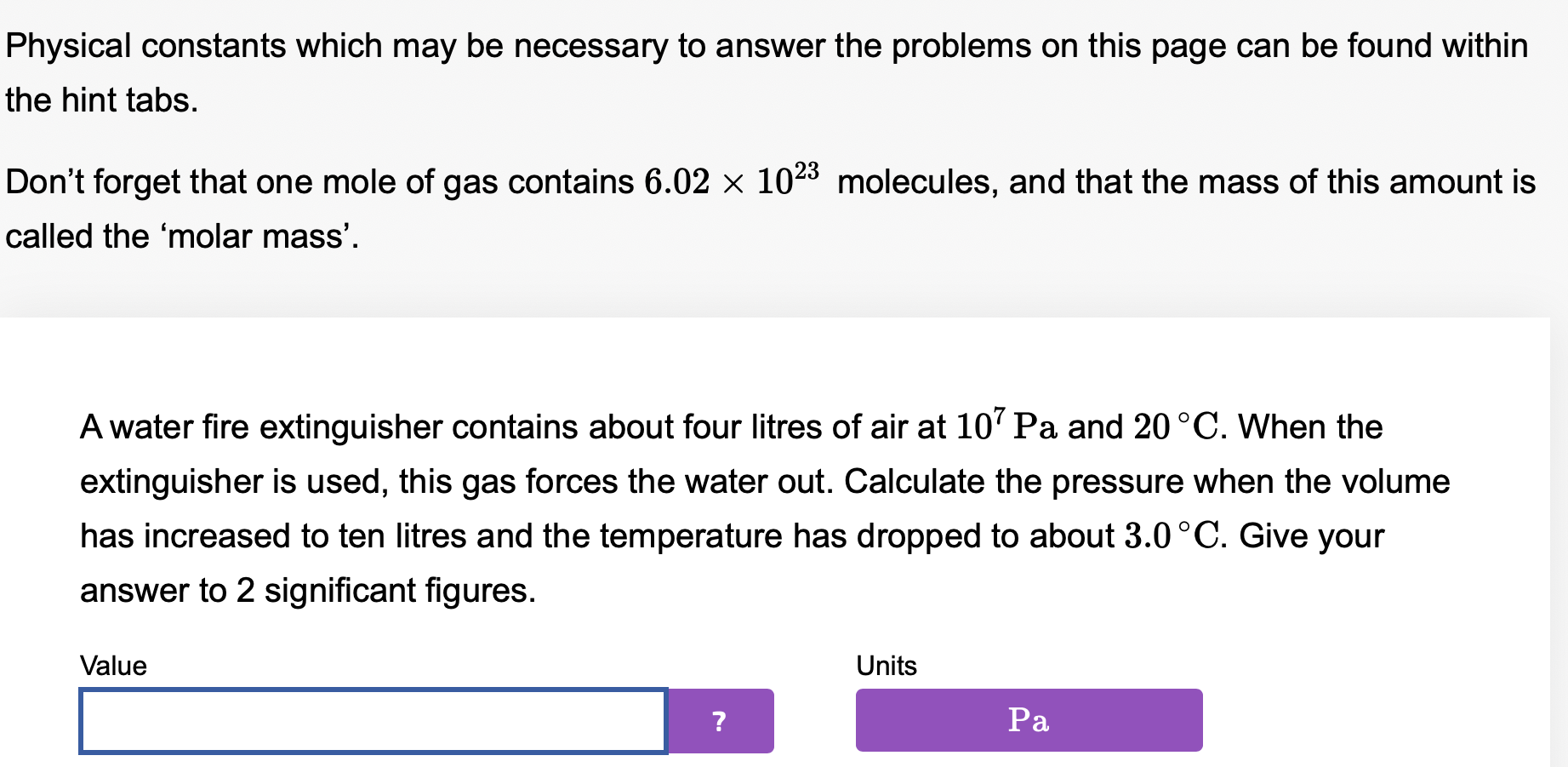
Task: Click the hint tabs reference text
Action: click(x=100, y=100)
